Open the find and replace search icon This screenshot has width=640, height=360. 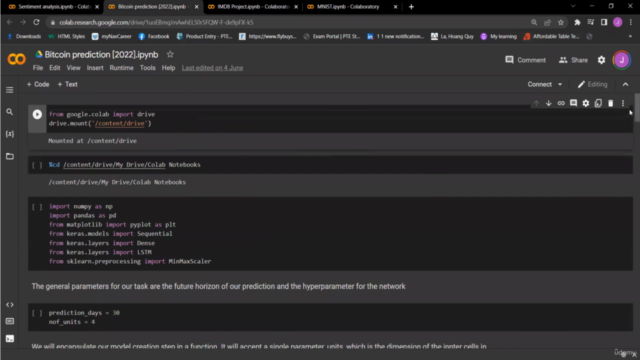click(9, 112)
